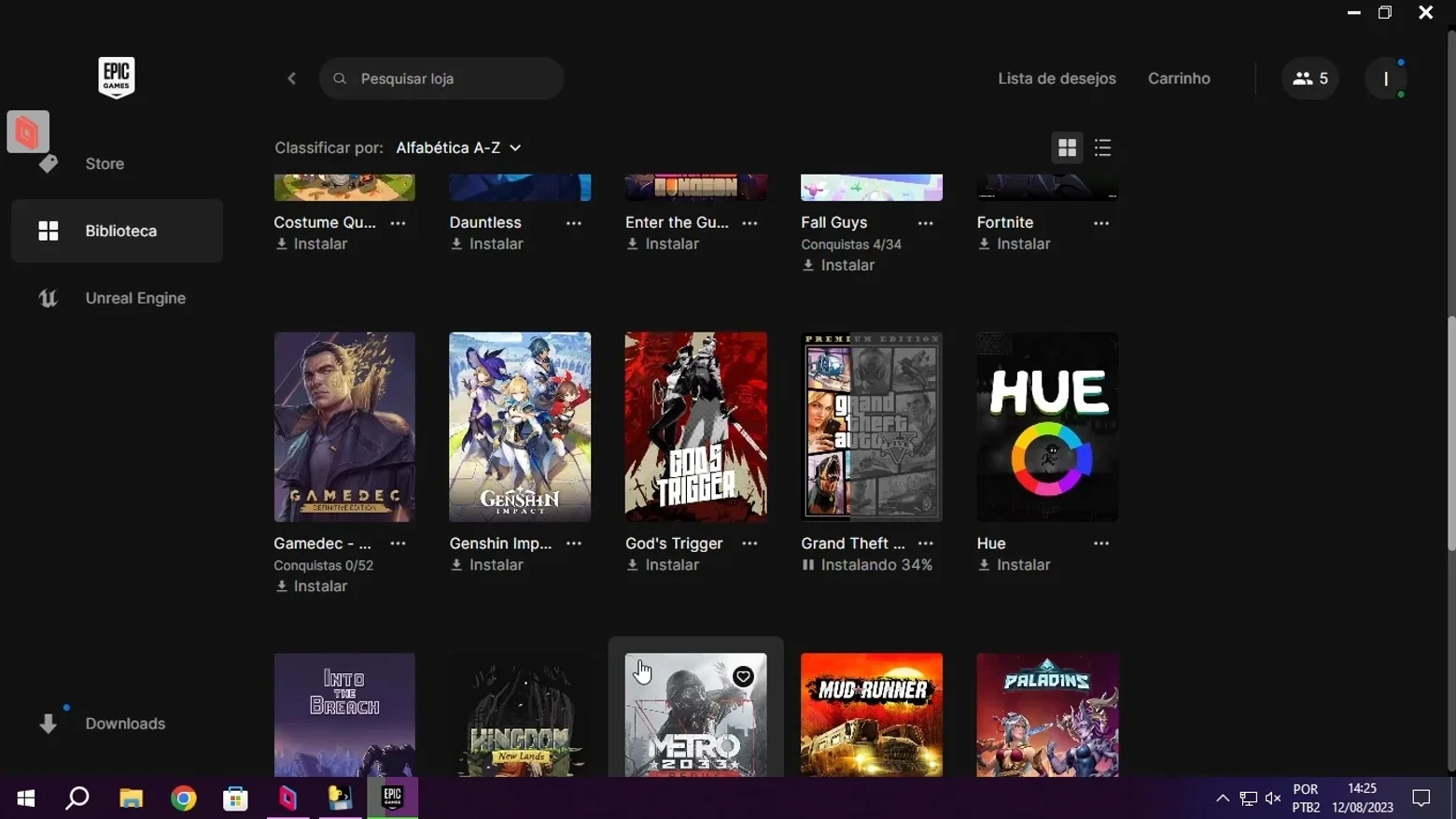The height and width of the screenshot is (819, 1456).
Task: Install Gamedec
Action: click(x=312, y=586)
